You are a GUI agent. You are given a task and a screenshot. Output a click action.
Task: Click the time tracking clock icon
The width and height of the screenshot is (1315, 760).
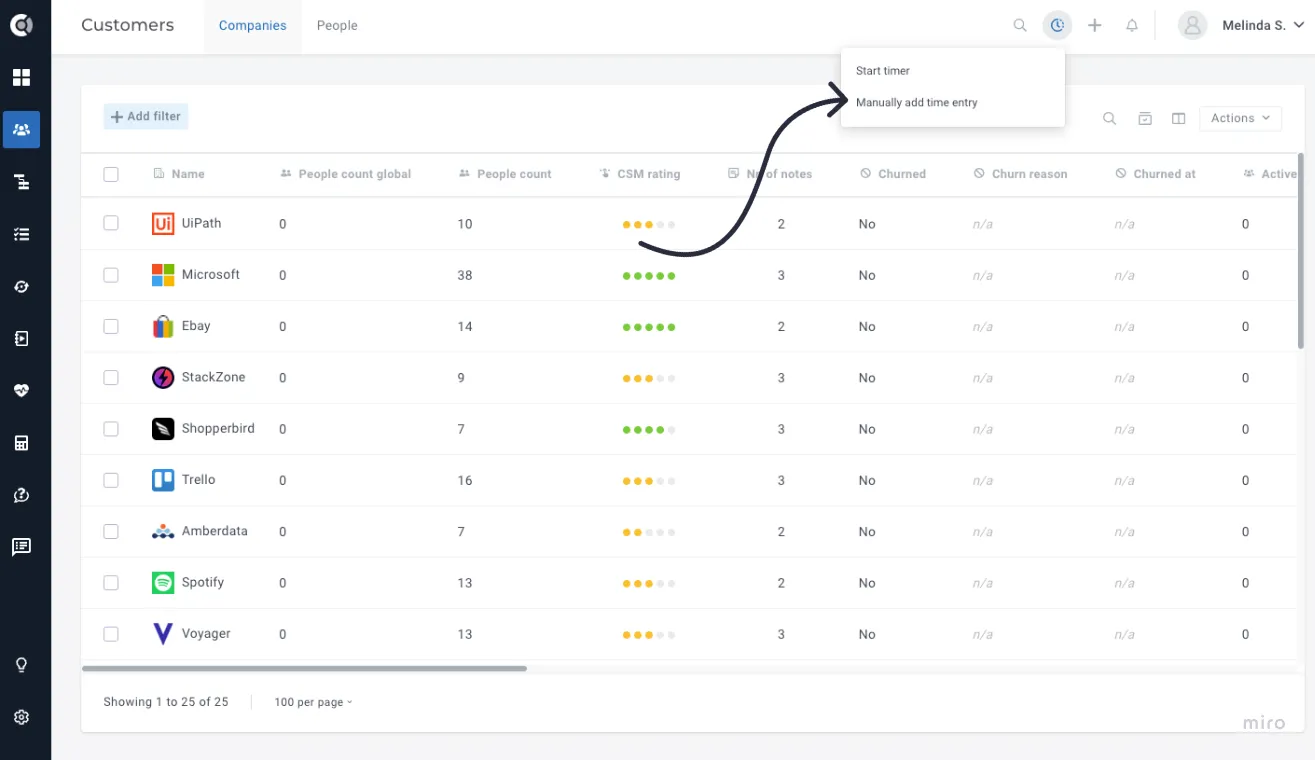1057,26
